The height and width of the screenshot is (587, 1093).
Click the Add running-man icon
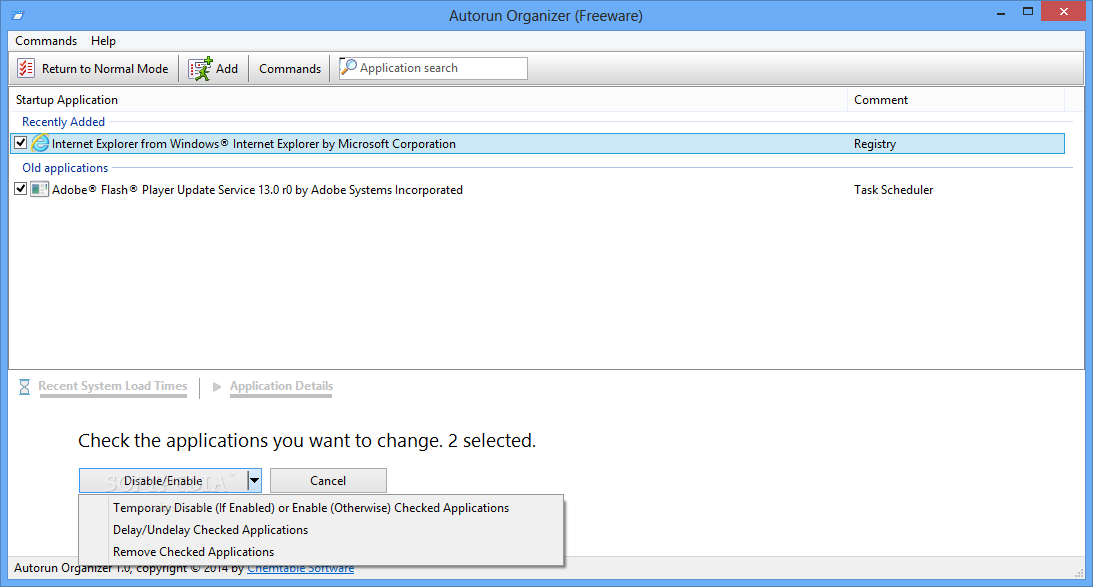click(x=200, y=68)
